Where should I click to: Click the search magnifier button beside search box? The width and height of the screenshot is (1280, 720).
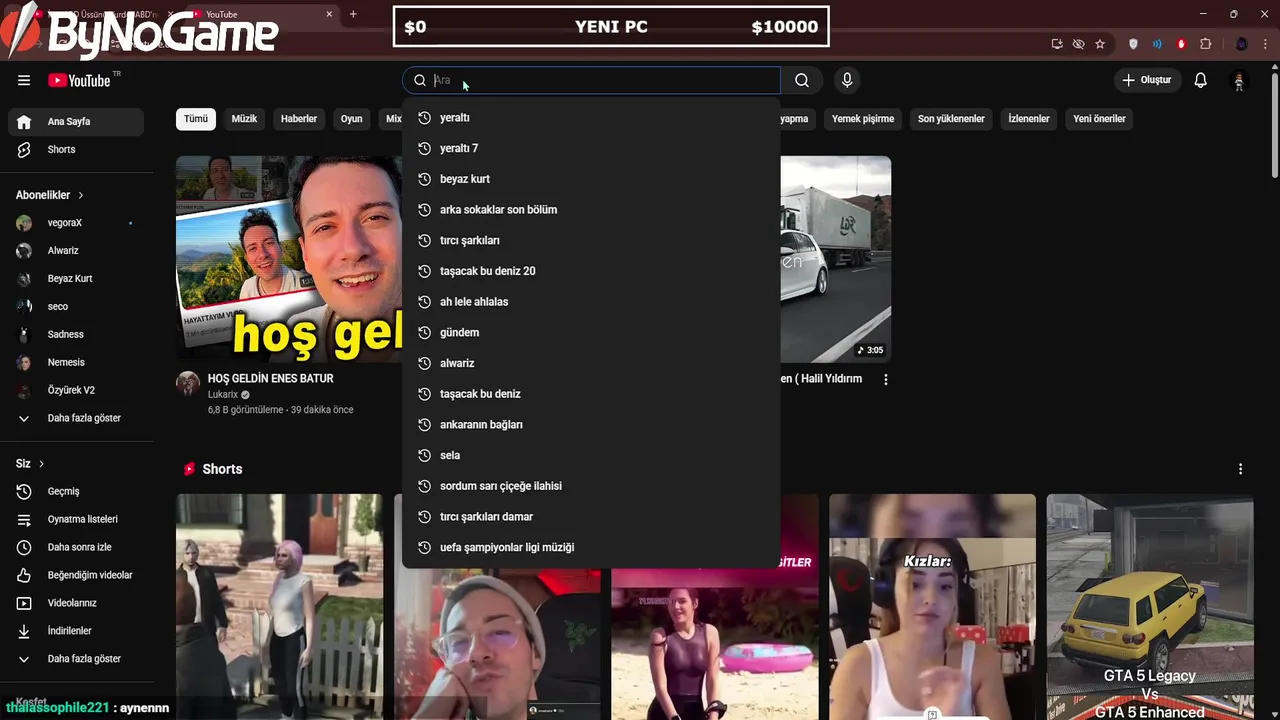pos(802,80)
